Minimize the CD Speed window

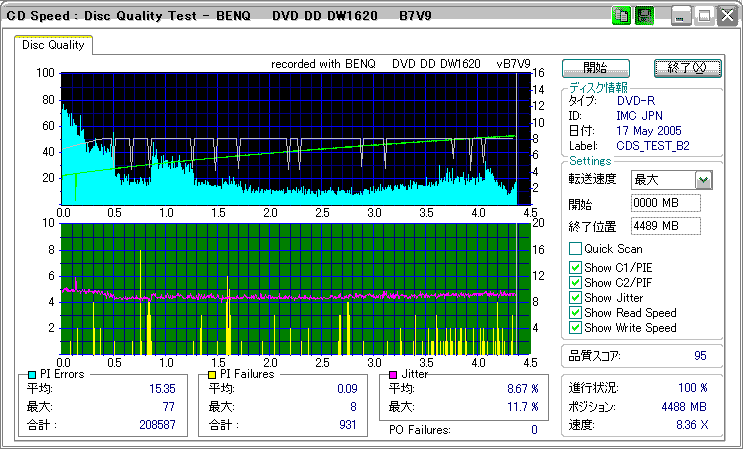(682, 16)
